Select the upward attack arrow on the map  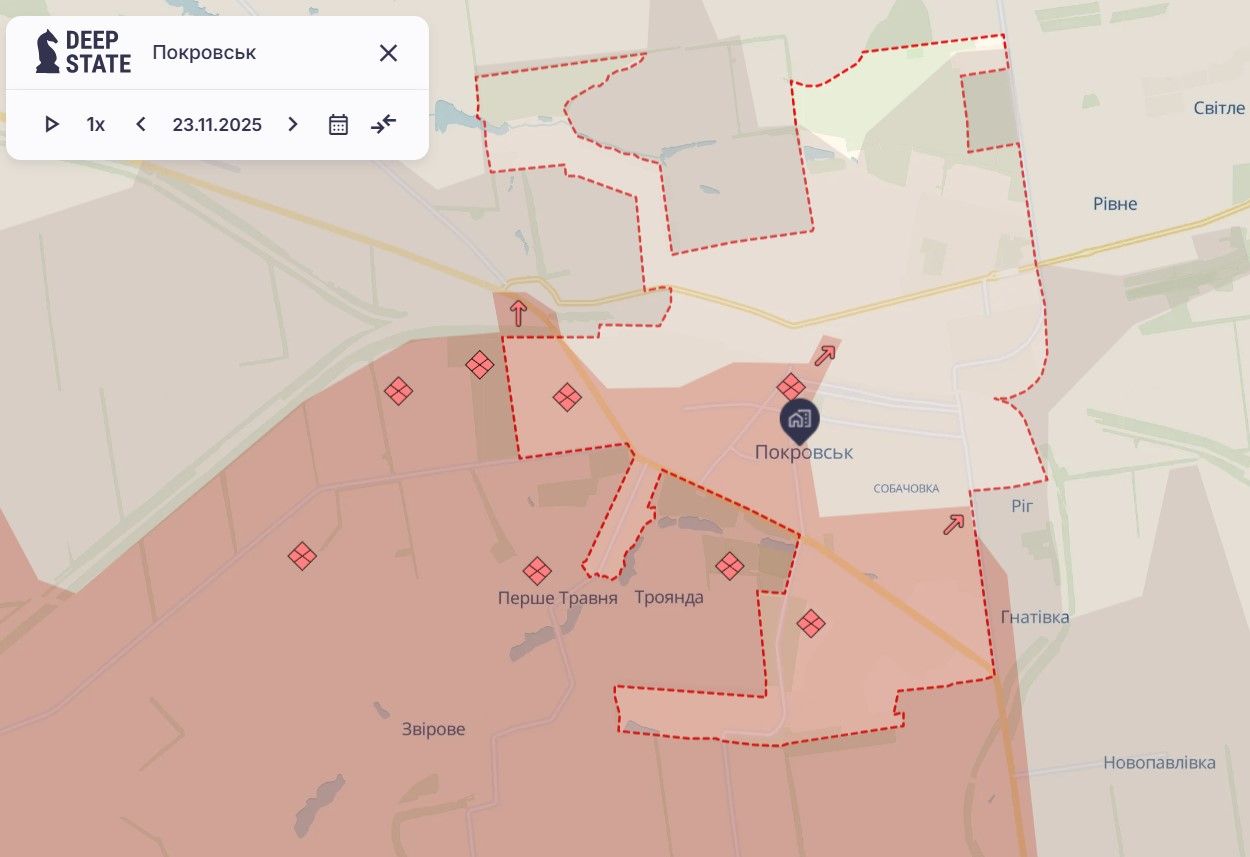tap(518, 313)
